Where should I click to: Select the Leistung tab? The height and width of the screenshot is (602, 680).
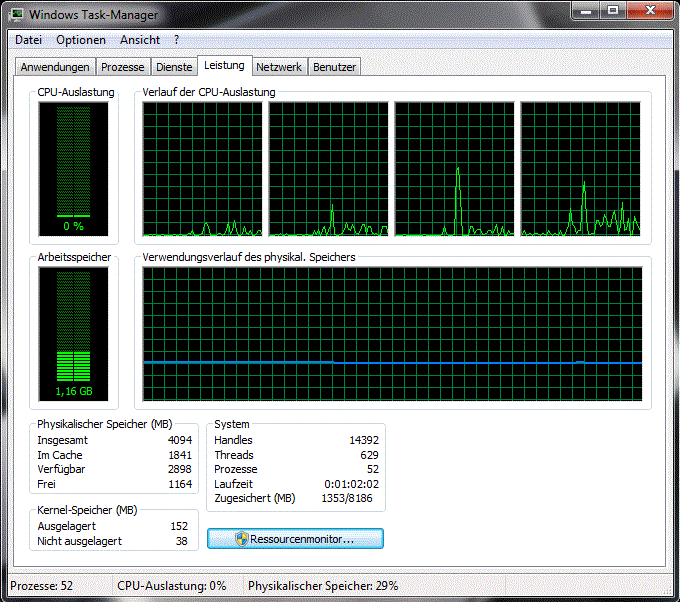pyautogui.click(x=224, y=65)
